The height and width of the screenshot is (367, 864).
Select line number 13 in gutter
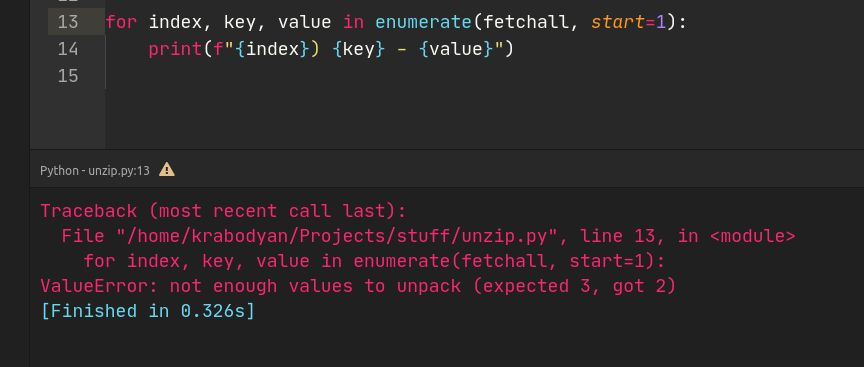(68, 22)
